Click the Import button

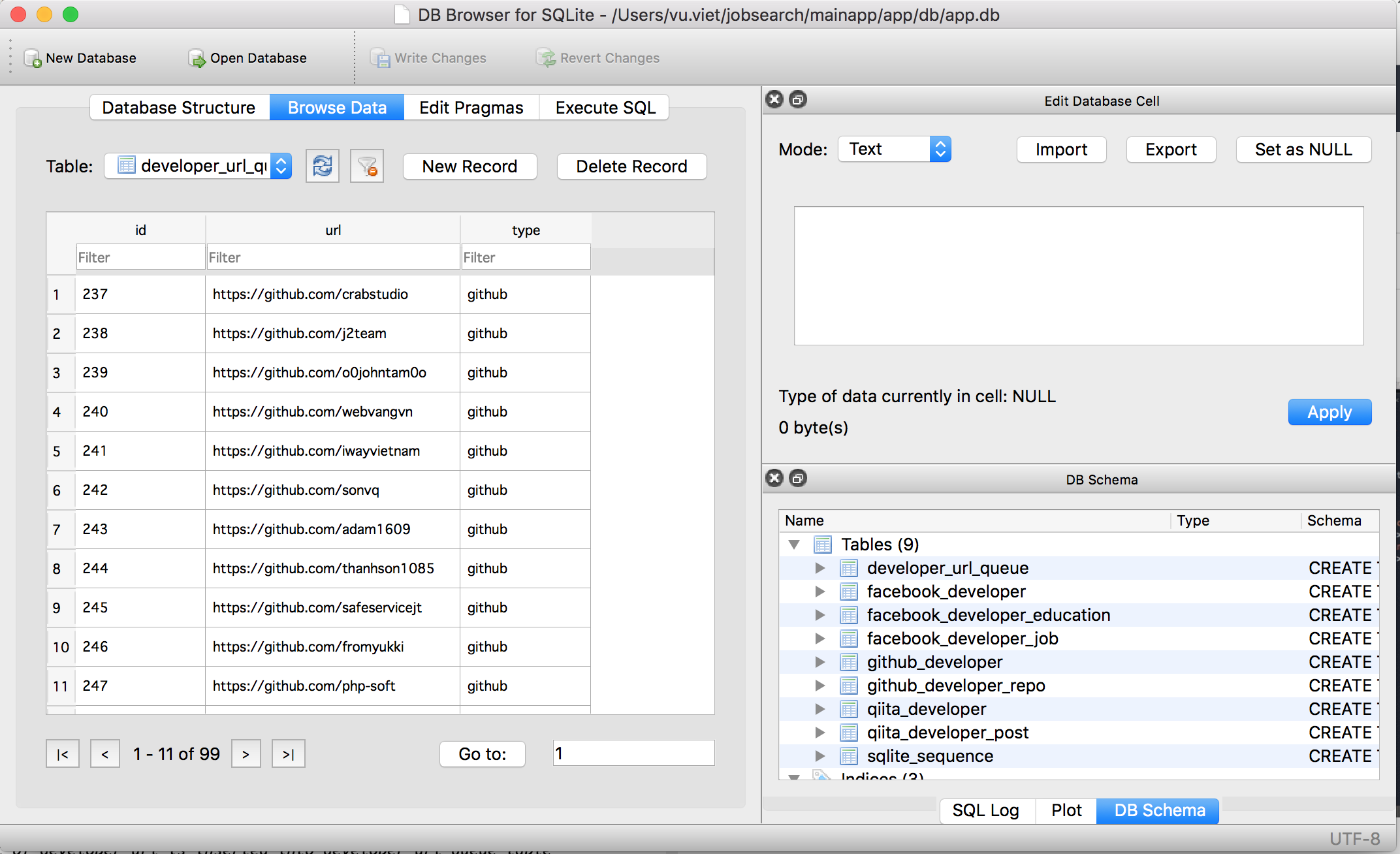point(1061,150)
